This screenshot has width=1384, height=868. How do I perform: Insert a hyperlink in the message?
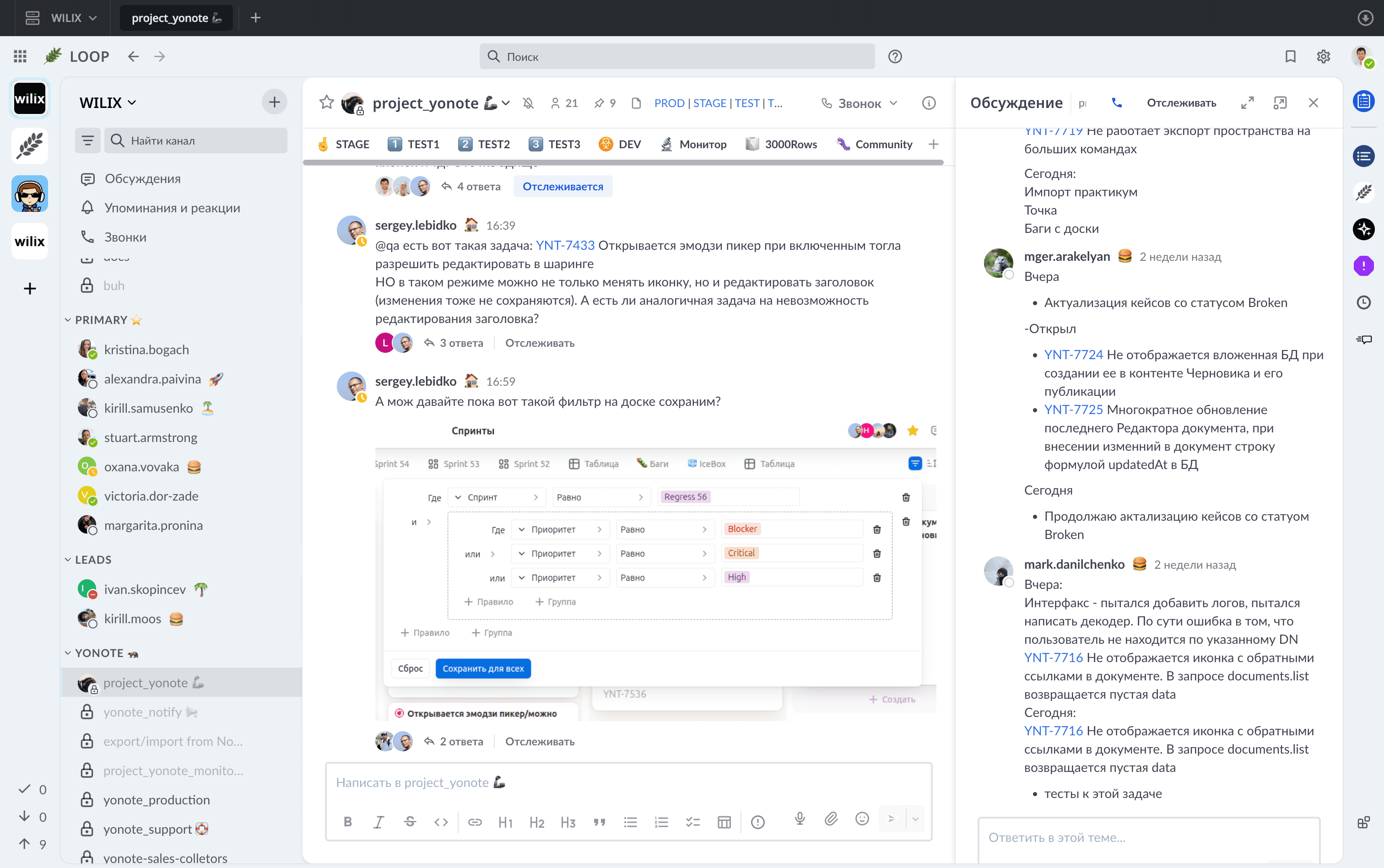475,822
